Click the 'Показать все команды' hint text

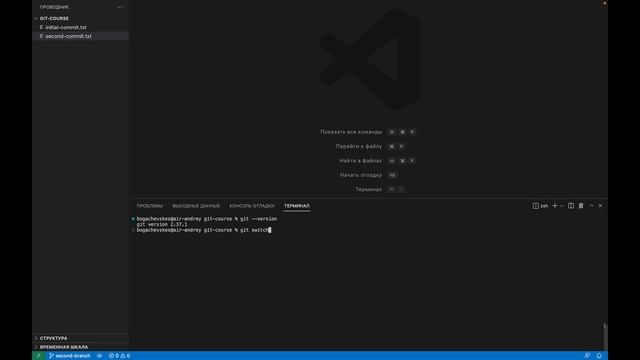tap(351, 132)
